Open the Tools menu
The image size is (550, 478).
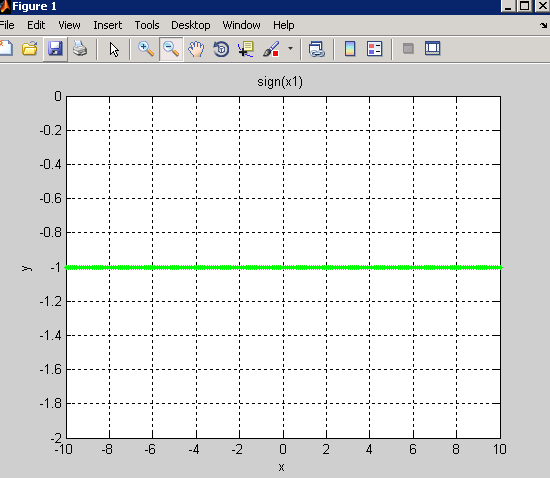(x=147, y=25)
